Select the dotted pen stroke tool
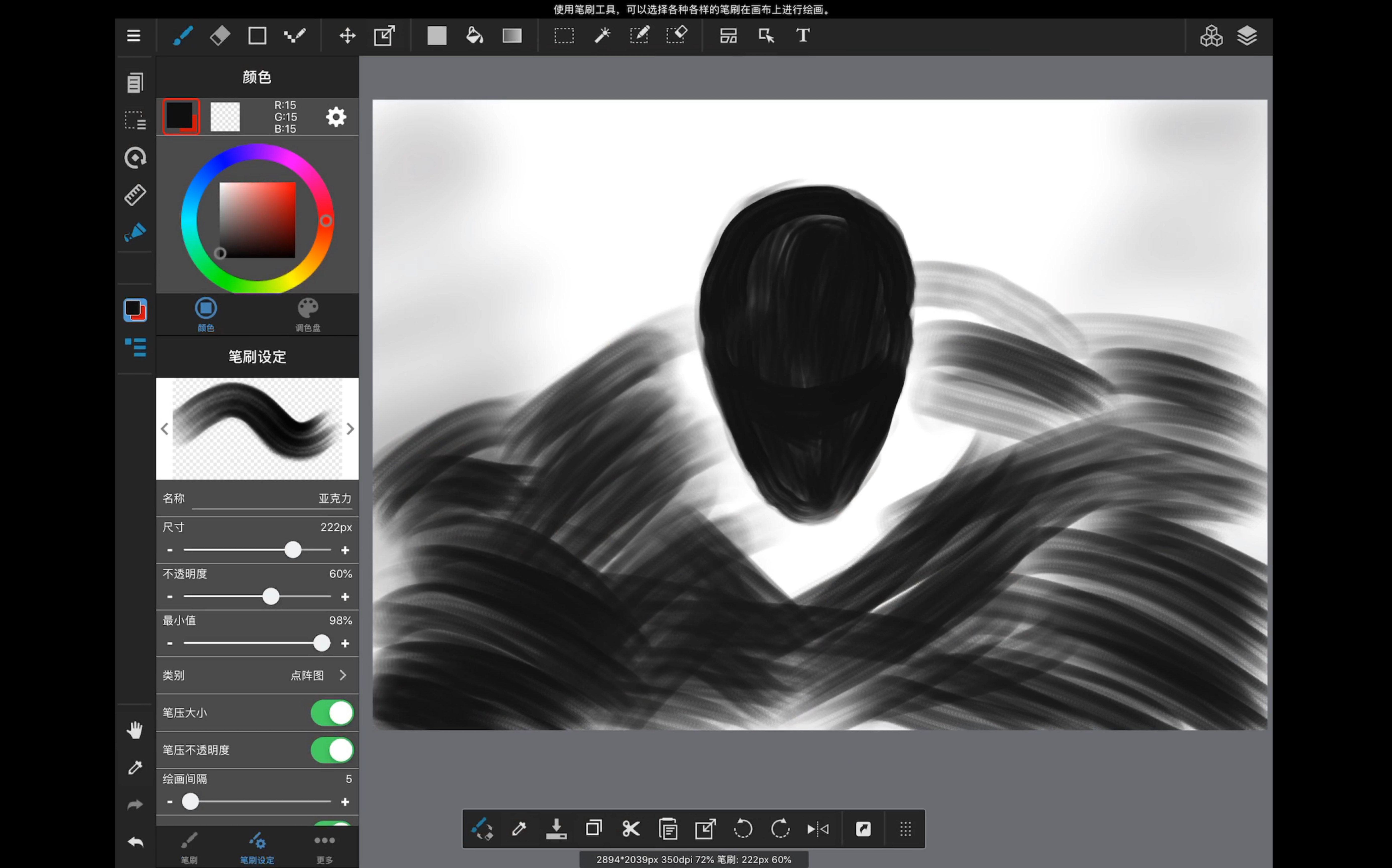The height and width of the screenshot is (868, 1392). (295, 36)
